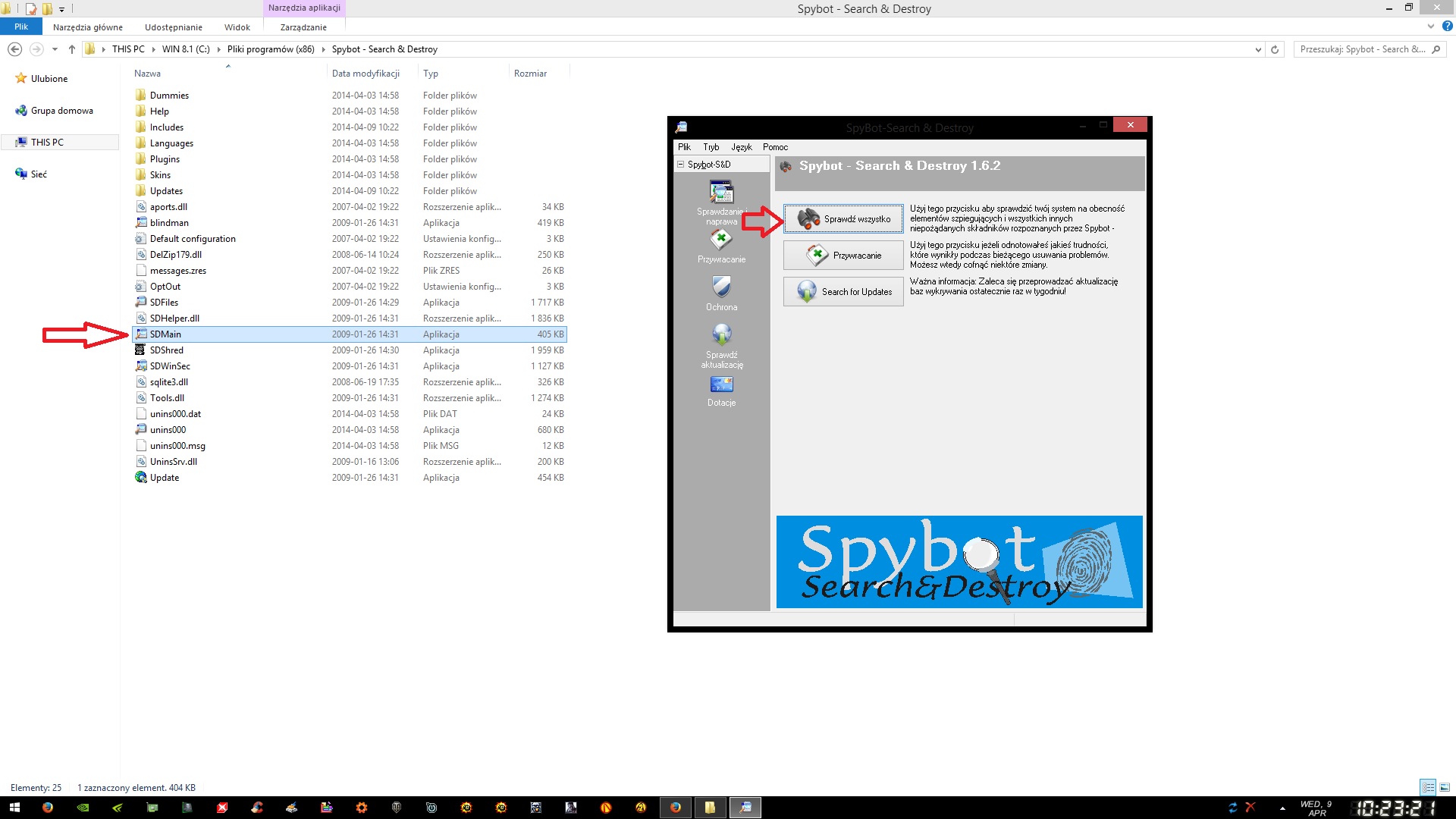
Task: Click the Dummies folder icon
Action: coord(140,96)
